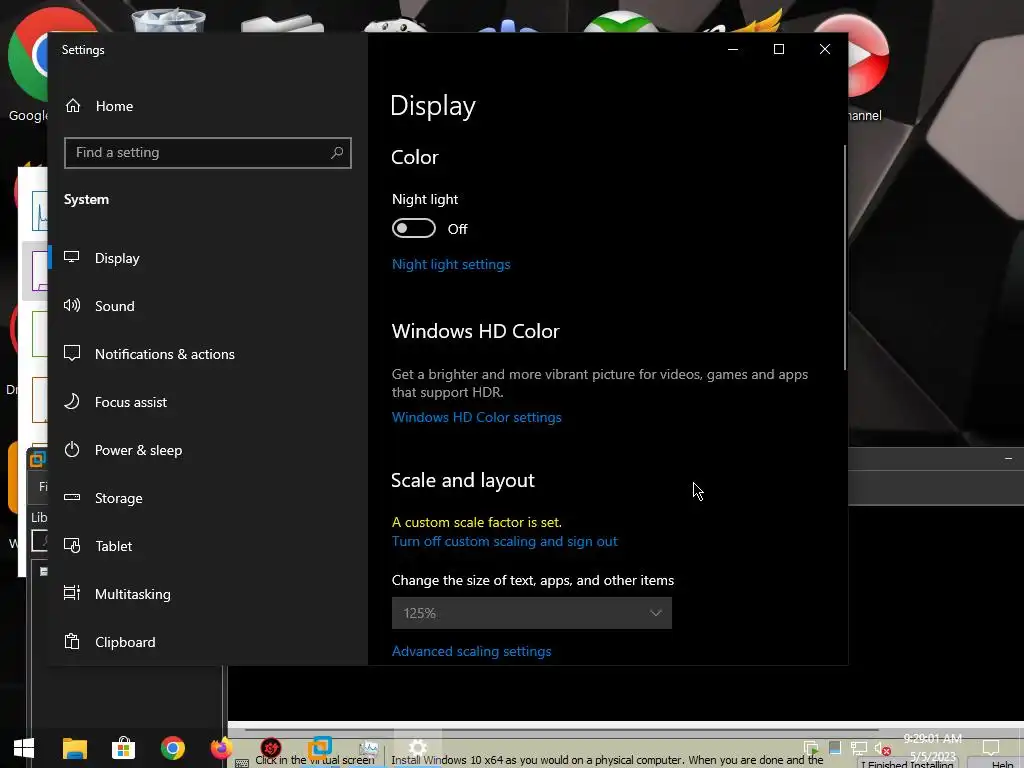Image resolution: width=1024 pixels, height=768 pixels.
Task: Go to the Focus assist page
Action: pyautogui.click(x=131, y=402)
